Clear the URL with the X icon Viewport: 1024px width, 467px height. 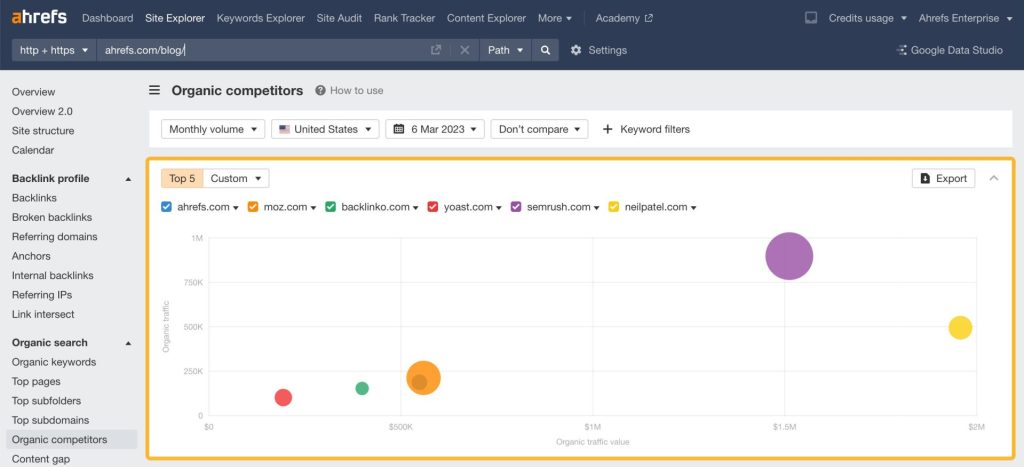pyautogui.click(x=464, y=50)
